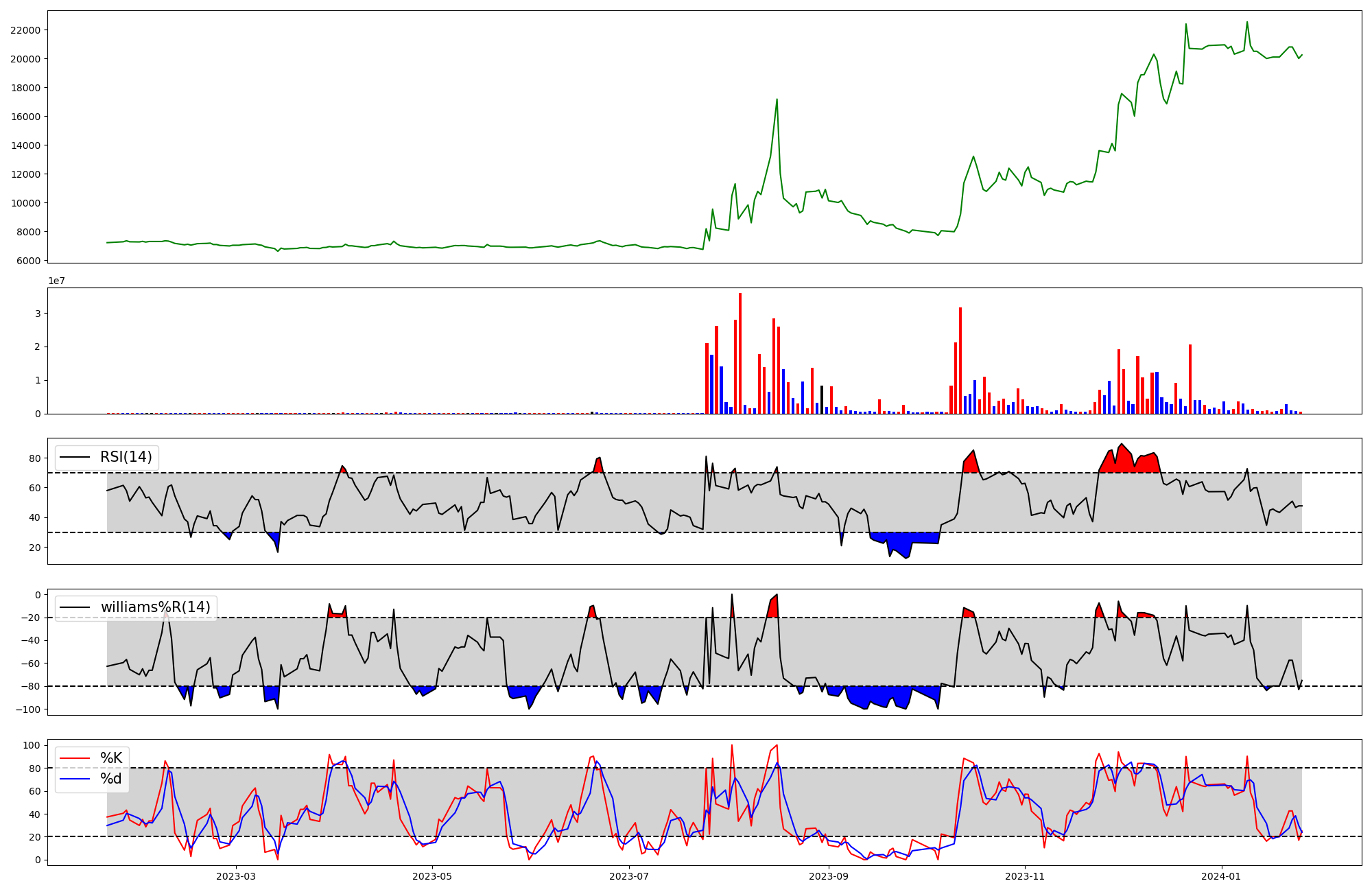The image size is (1372, 892).
Task: Click the price peak near 17000 in August
Action: [x=777, y=100]
